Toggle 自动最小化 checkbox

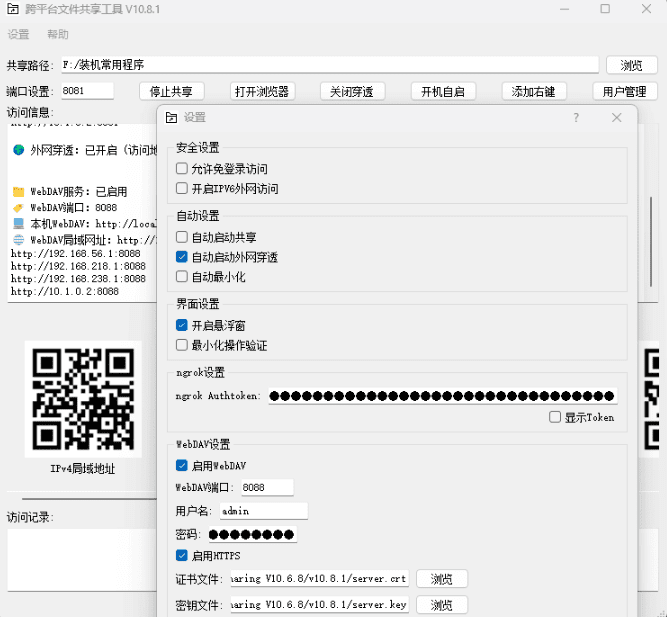182,277
